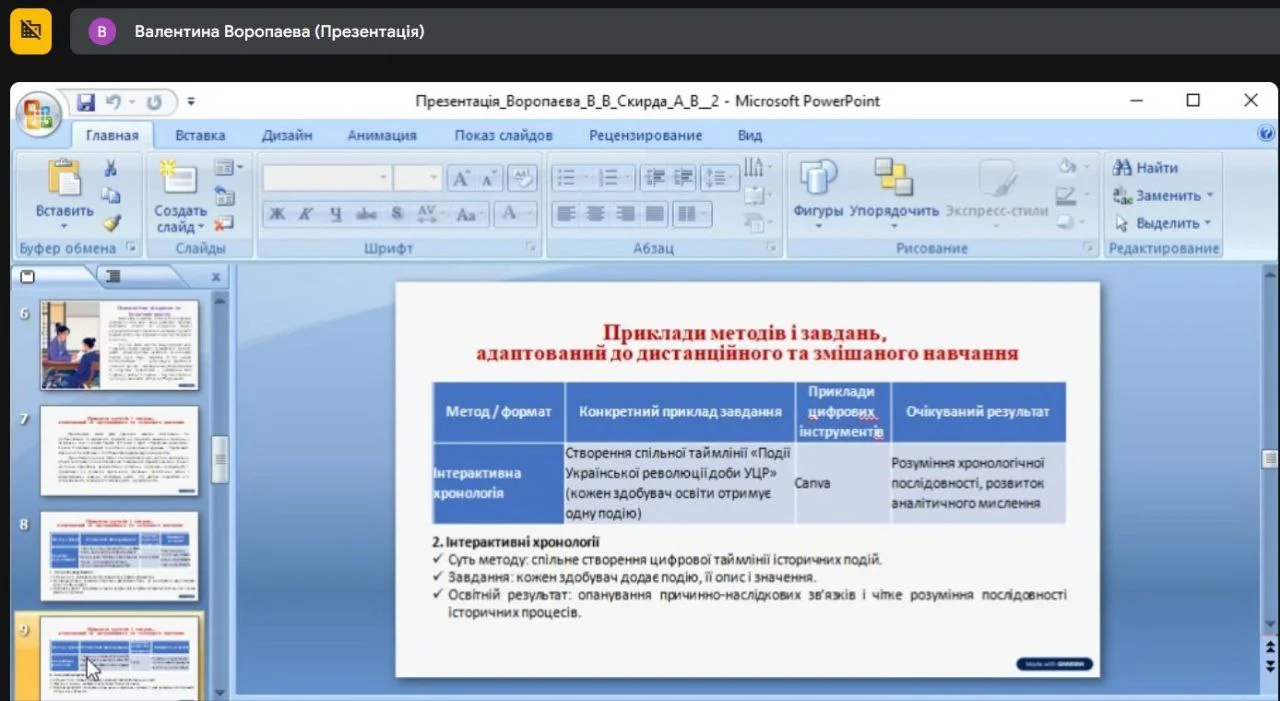Open the Анимация ribbon tab
The image size is (1280, 701).
[382, 135]
